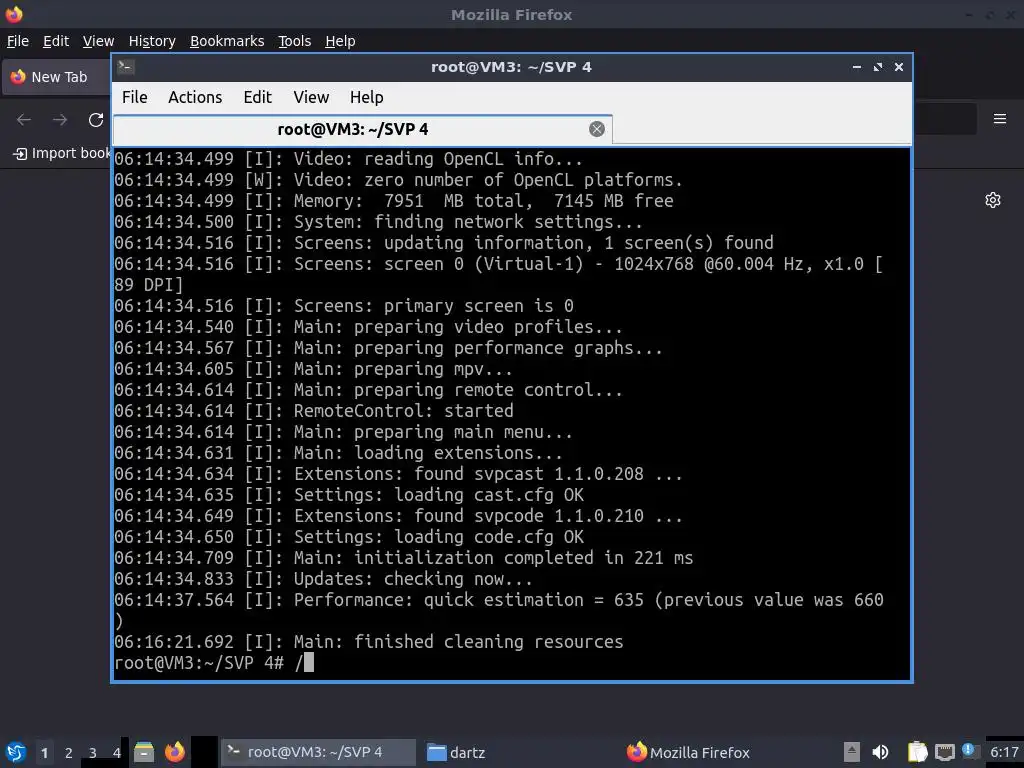
Task: Select dartz folder taskbar entry
Action: click(455, 752)
